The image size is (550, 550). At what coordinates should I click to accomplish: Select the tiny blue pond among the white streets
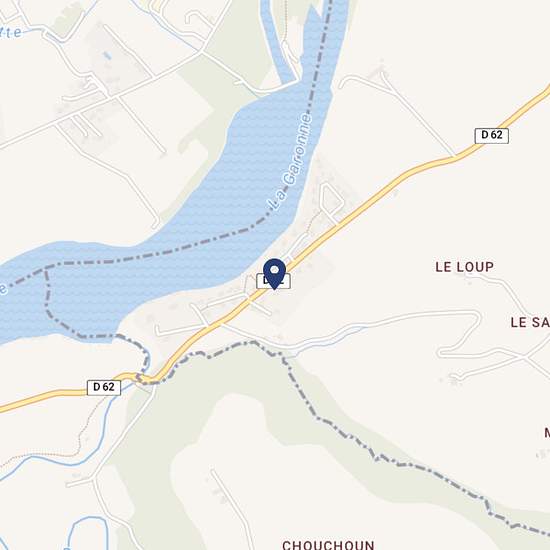[107, 55]
